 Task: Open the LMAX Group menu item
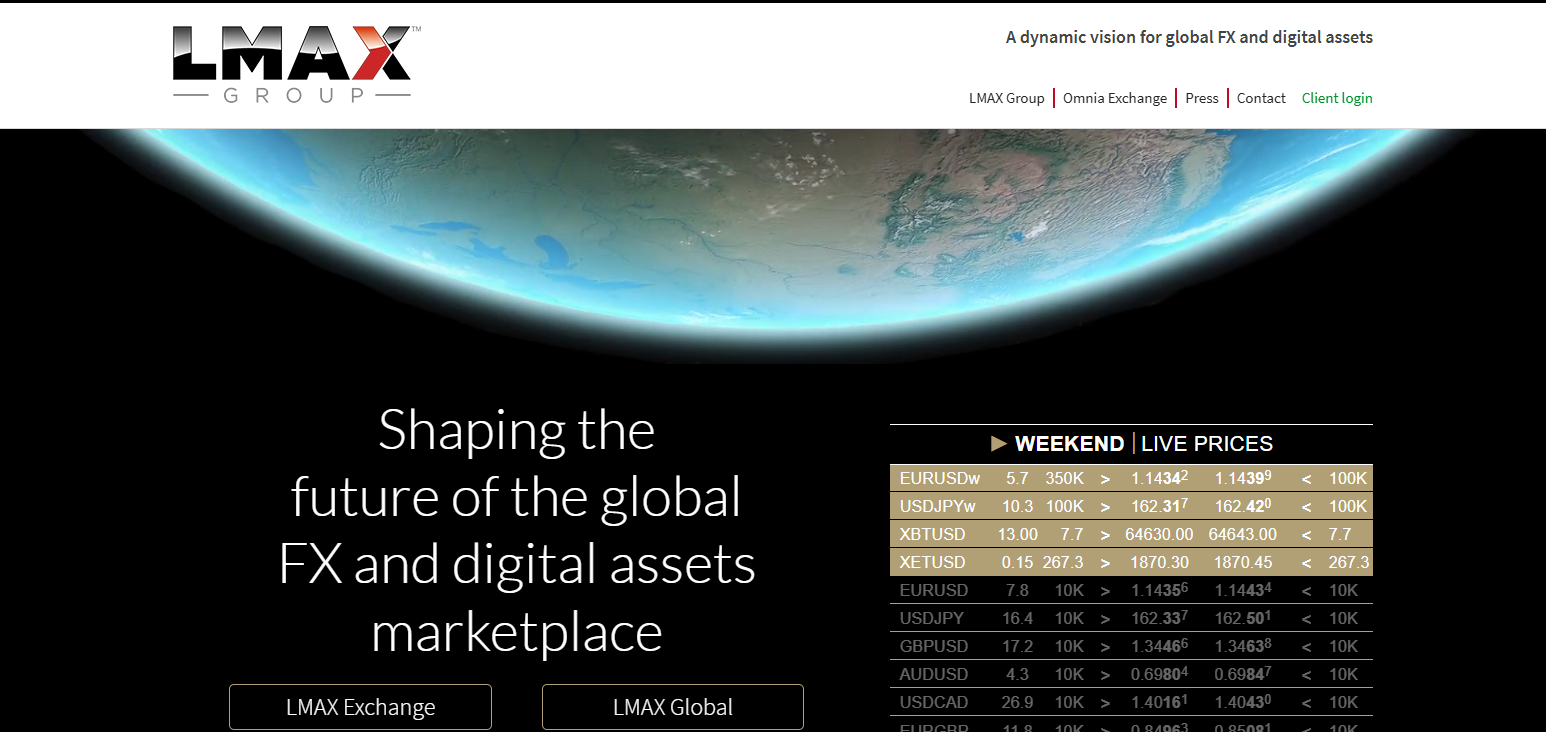coord(1006,98)
